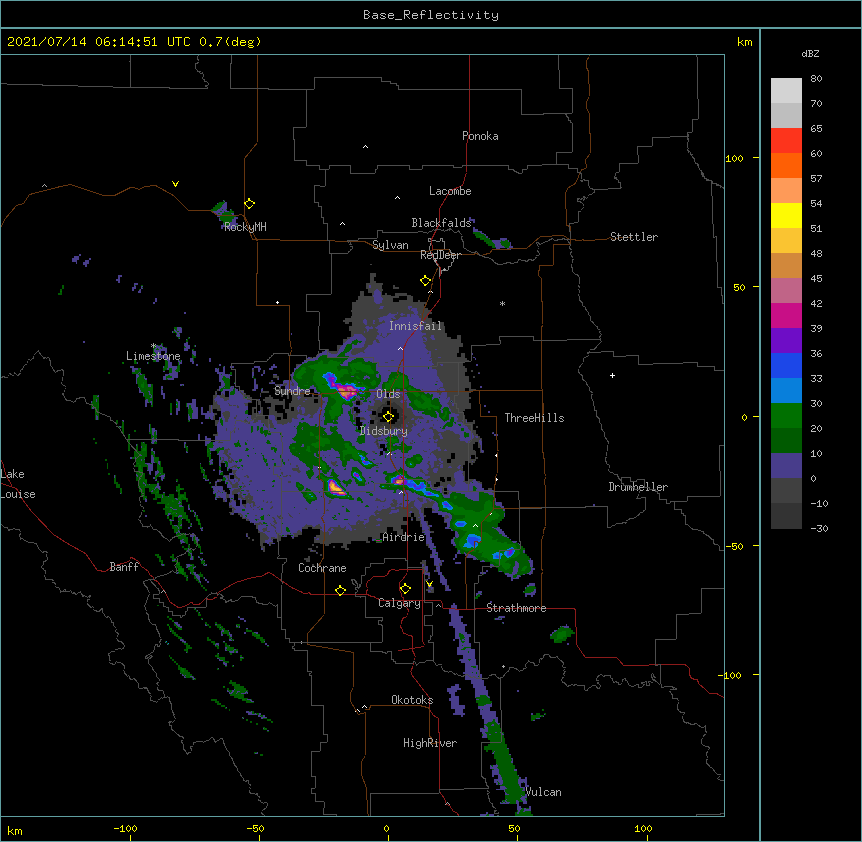Image resolution: width=862 pixels, height=842 pixels.
Task: Select the radar site diamond between Olds and Didsbury
Action: point(389,417)
